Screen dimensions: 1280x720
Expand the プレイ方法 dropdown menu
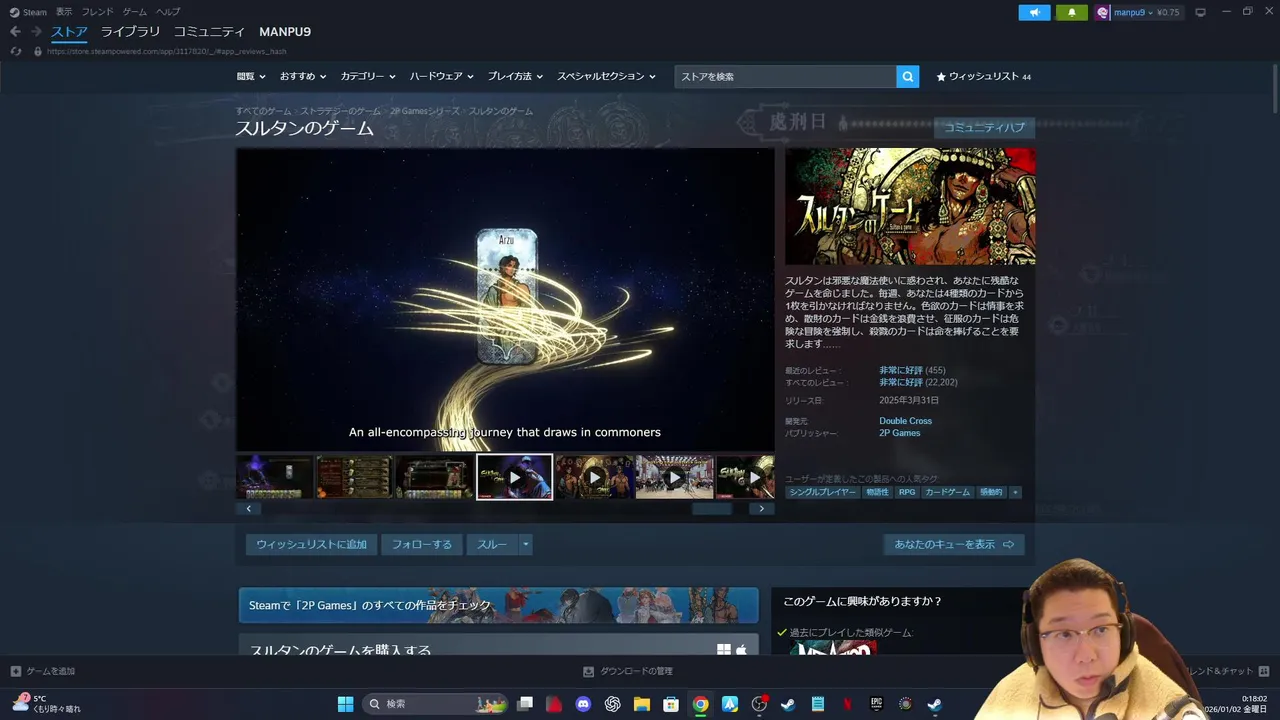pos(516,76)
